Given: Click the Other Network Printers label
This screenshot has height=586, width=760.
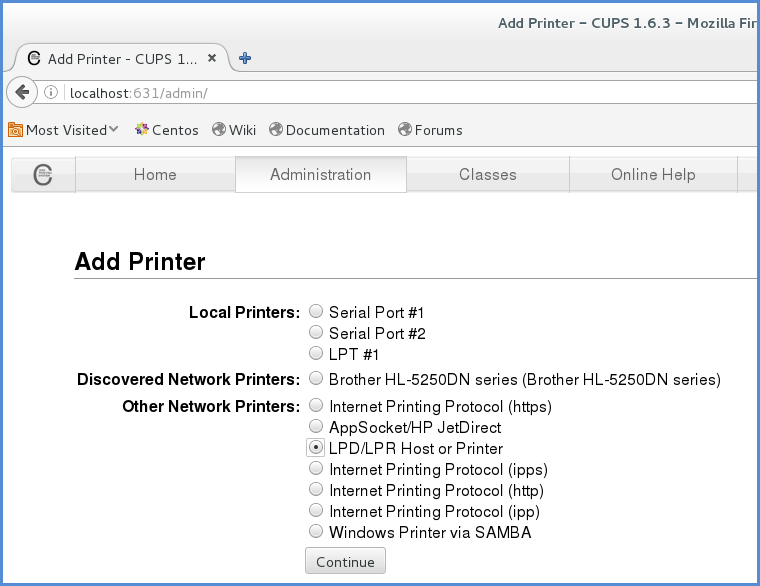Looking at the screenshot, I should pyautogui.click(x=211, y=406).
